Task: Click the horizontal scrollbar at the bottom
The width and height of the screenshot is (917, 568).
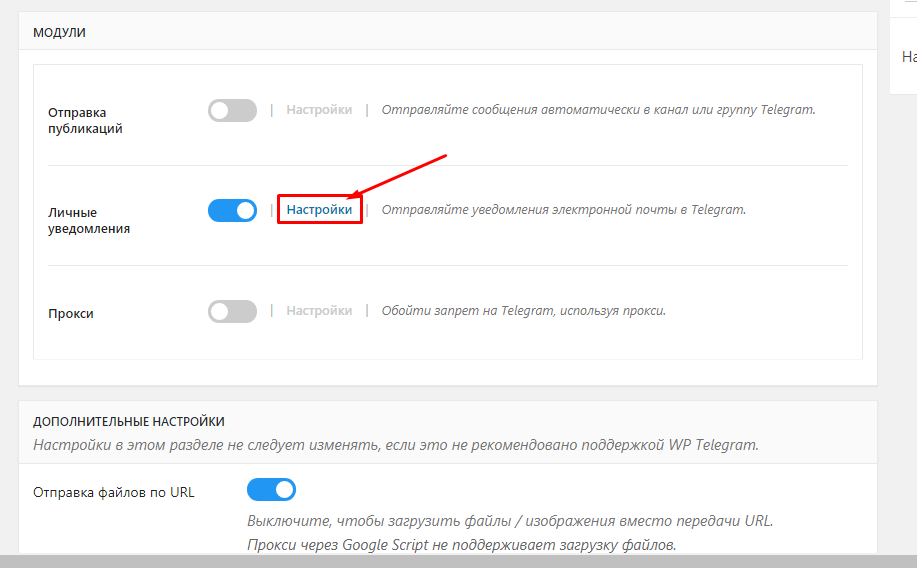Action: pos(458,561)
